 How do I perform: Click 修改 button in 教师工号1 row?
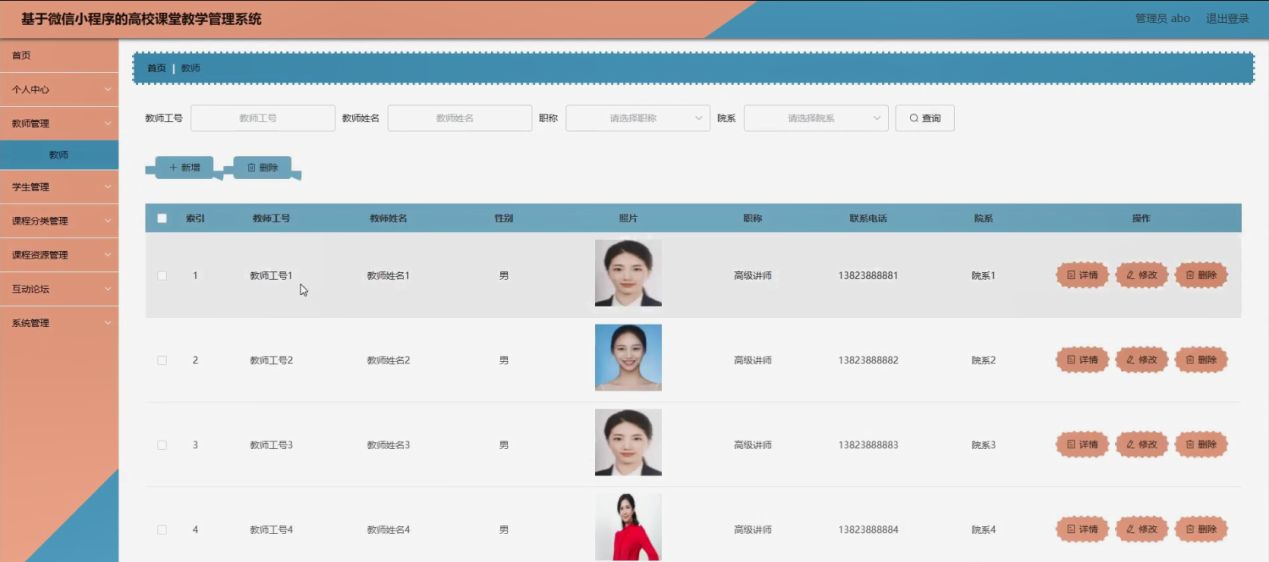tap(1142, 275)
